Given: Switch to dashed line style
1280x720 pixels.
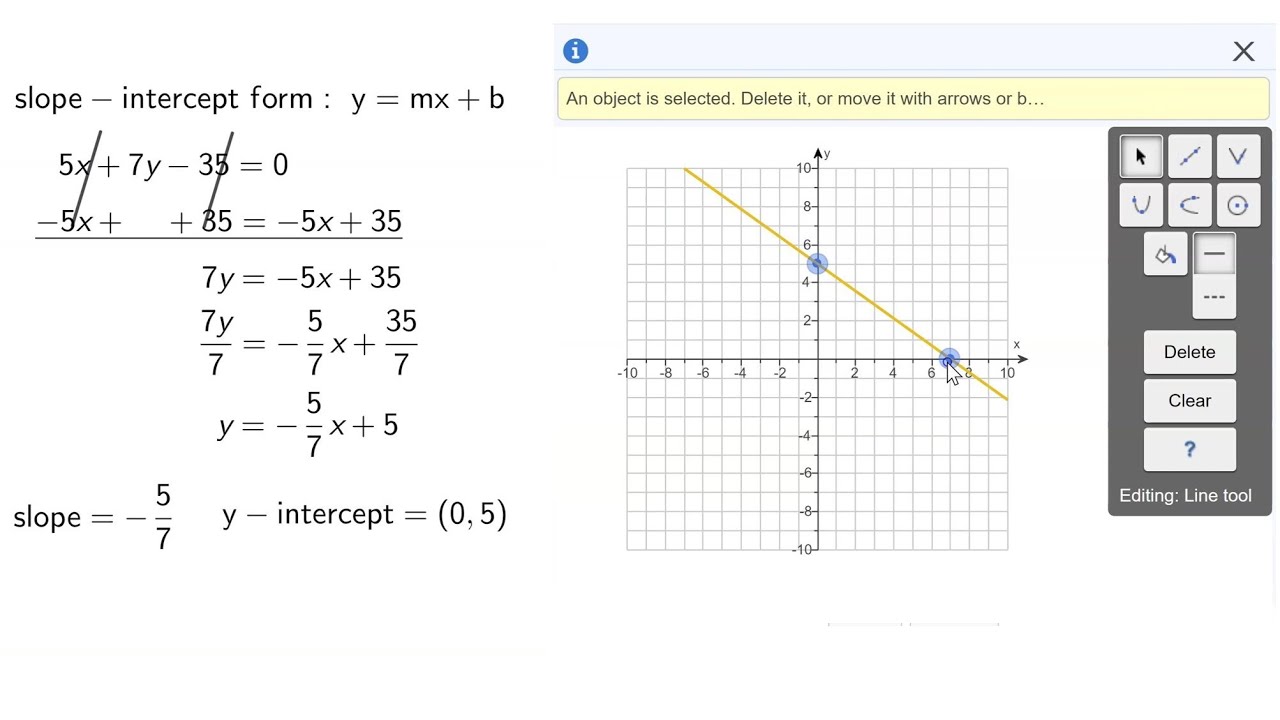Looking at the screenshot, I should pyautogui.click(x=1214, y=297).
